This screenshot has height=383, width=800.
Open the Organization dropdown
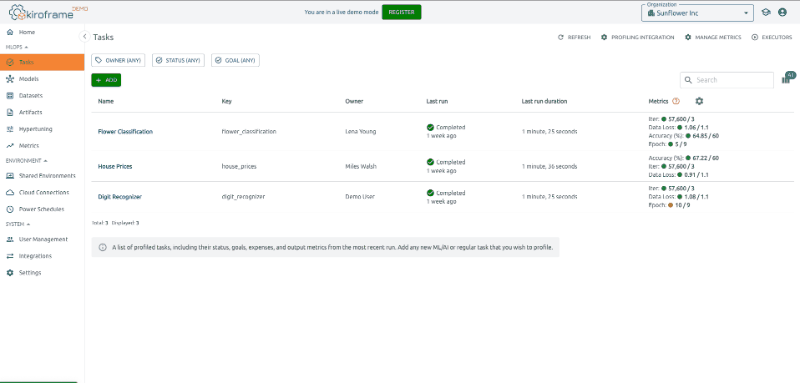point(697,13)
